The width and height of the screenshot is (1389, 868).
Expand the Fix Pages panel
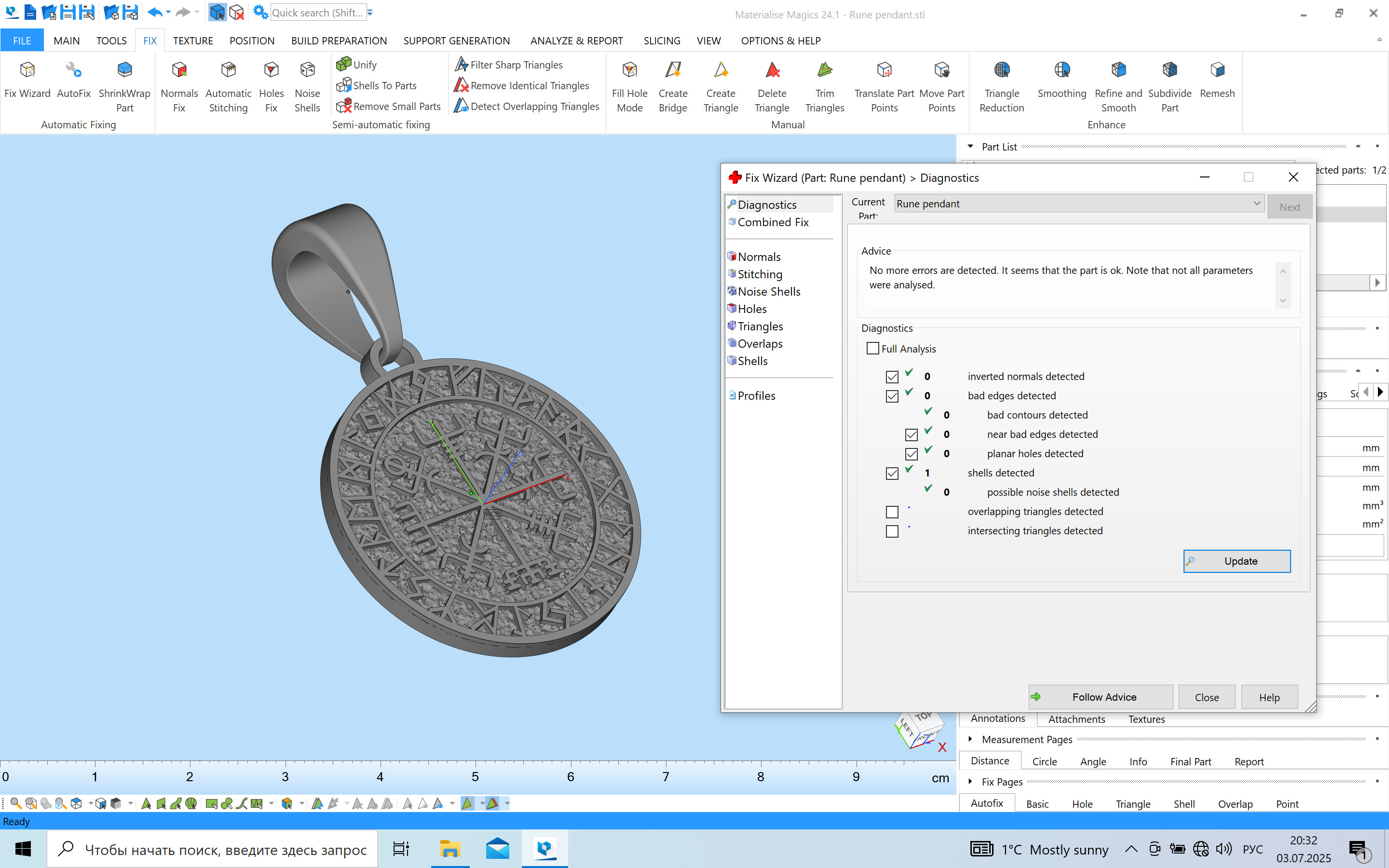(x=970, y=781)
